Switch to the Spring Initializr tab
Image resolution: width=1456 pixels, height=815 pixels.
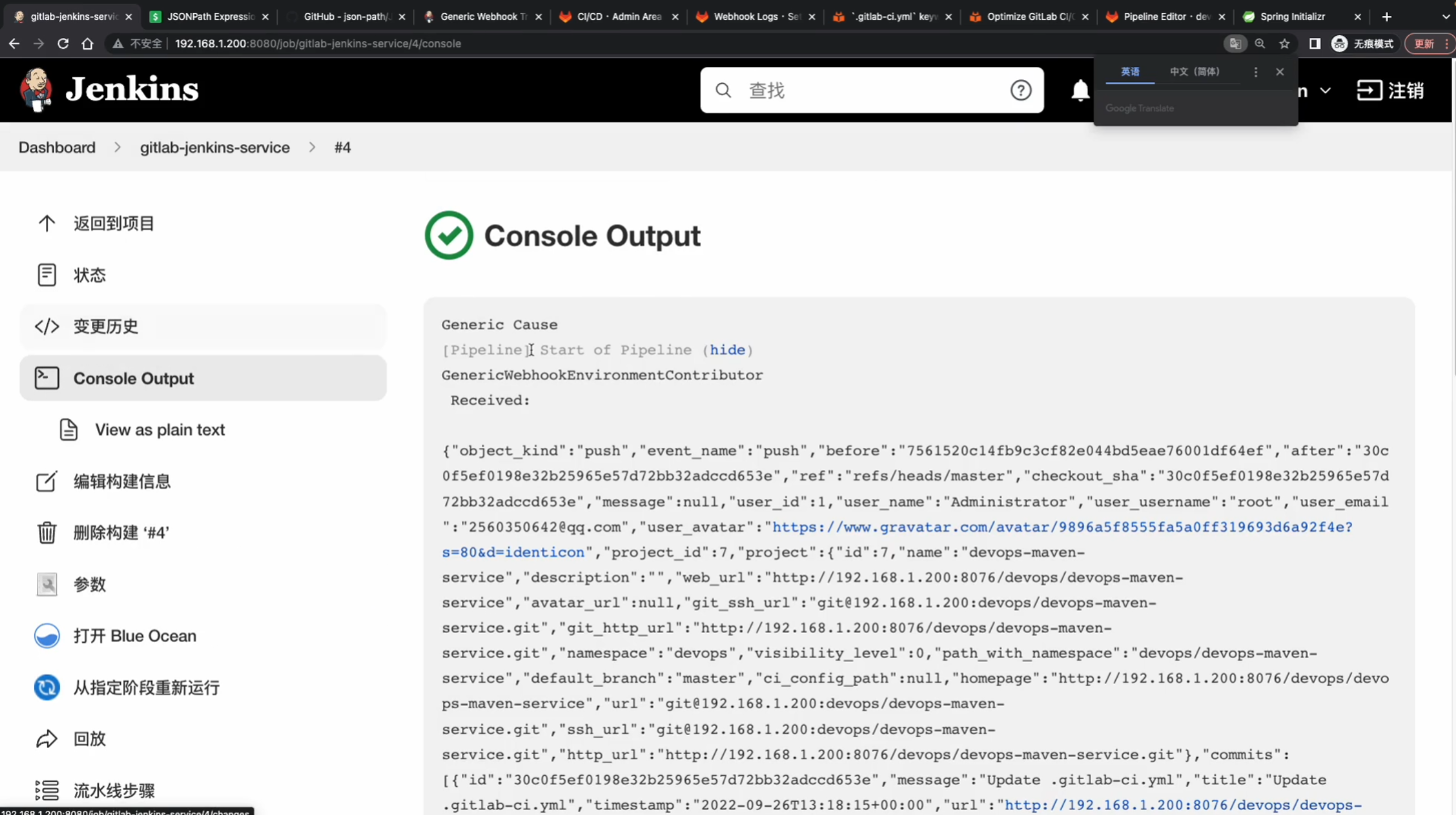(x=1302, y=16)
